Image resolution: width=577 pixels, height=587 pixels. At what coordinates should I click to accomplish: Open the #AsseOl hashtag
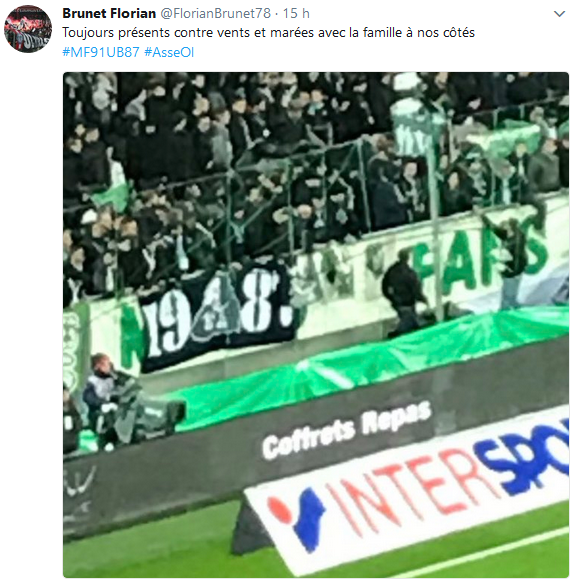pos(169,52)
